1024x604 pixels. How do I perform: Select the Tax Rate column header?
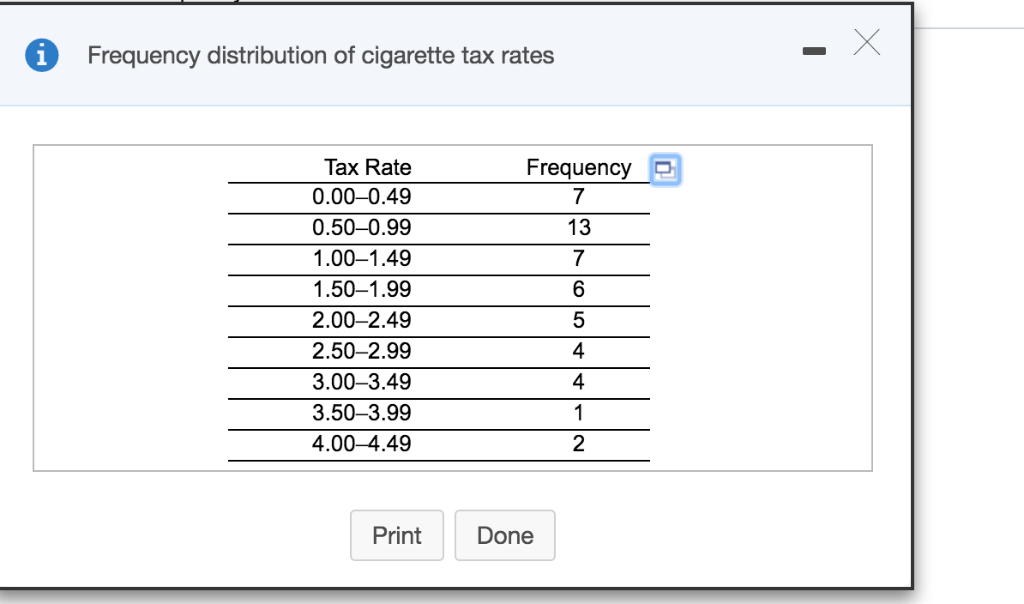pyautogui.click(x=369, y=167)
